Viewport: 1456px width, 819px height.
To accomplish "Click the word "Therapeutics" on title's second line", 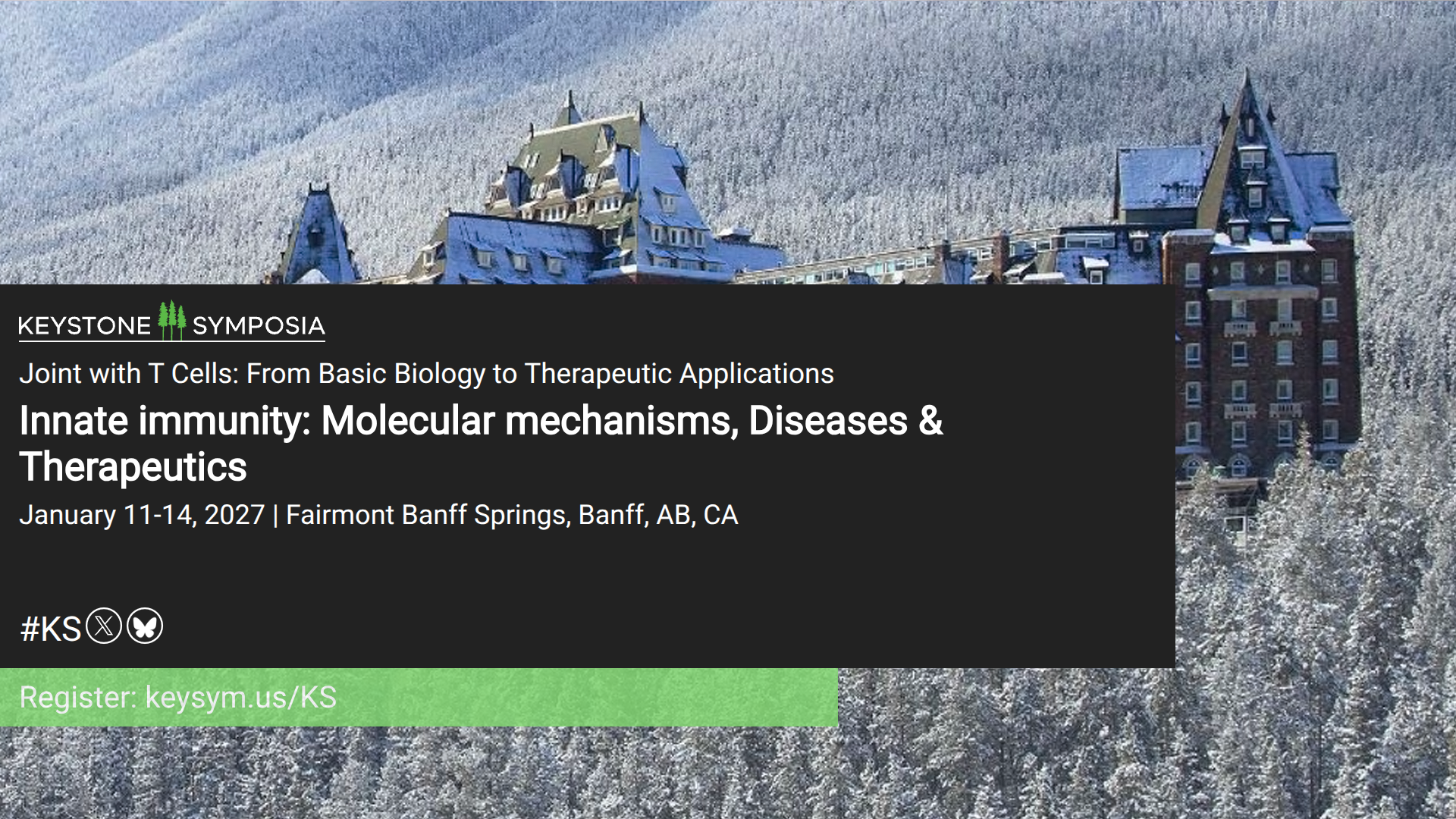I will [133, 467].
